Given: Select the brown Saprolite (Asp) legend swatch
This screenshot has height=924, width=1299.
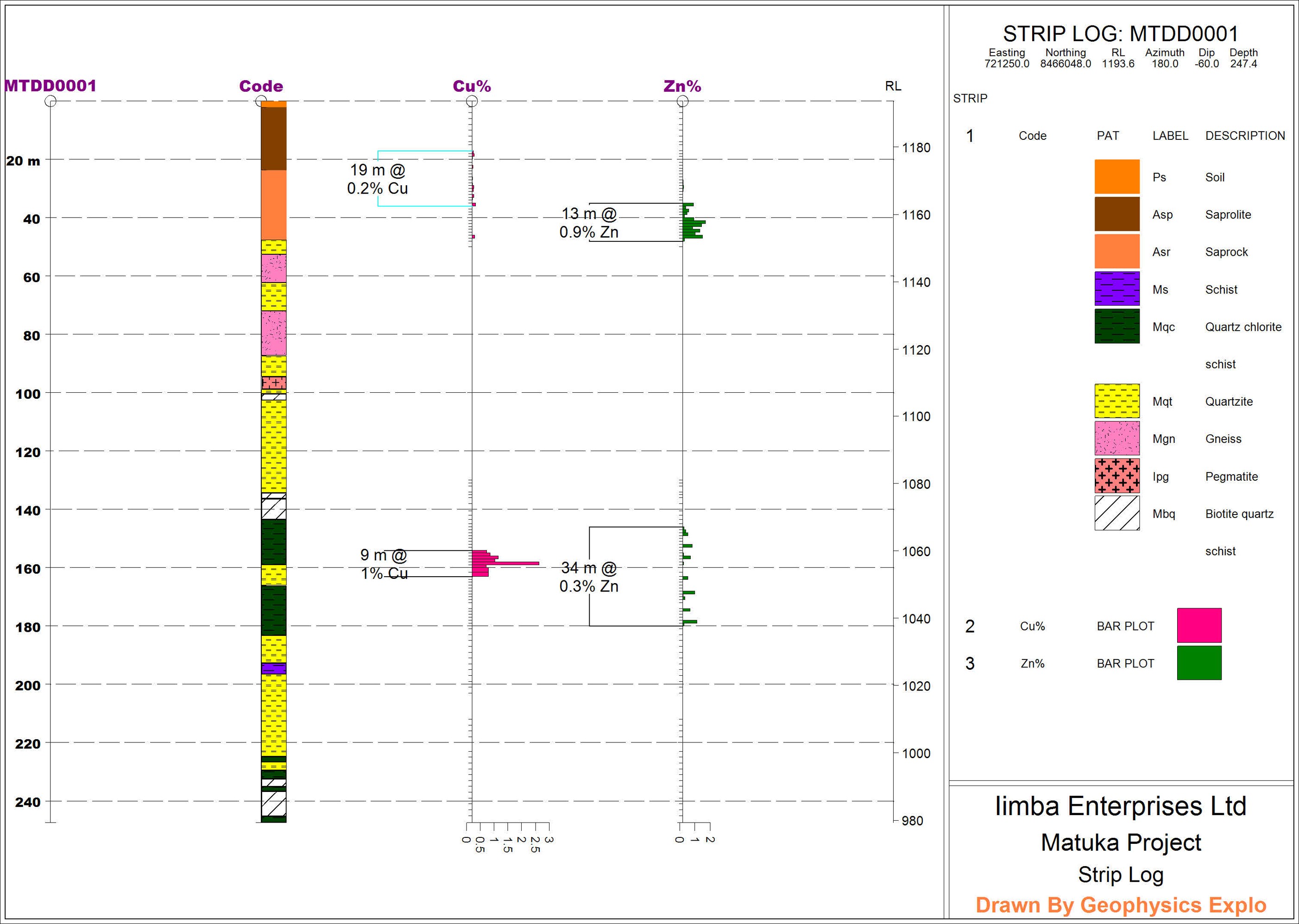Looking at the screenshot, I should click(1117, 214).
